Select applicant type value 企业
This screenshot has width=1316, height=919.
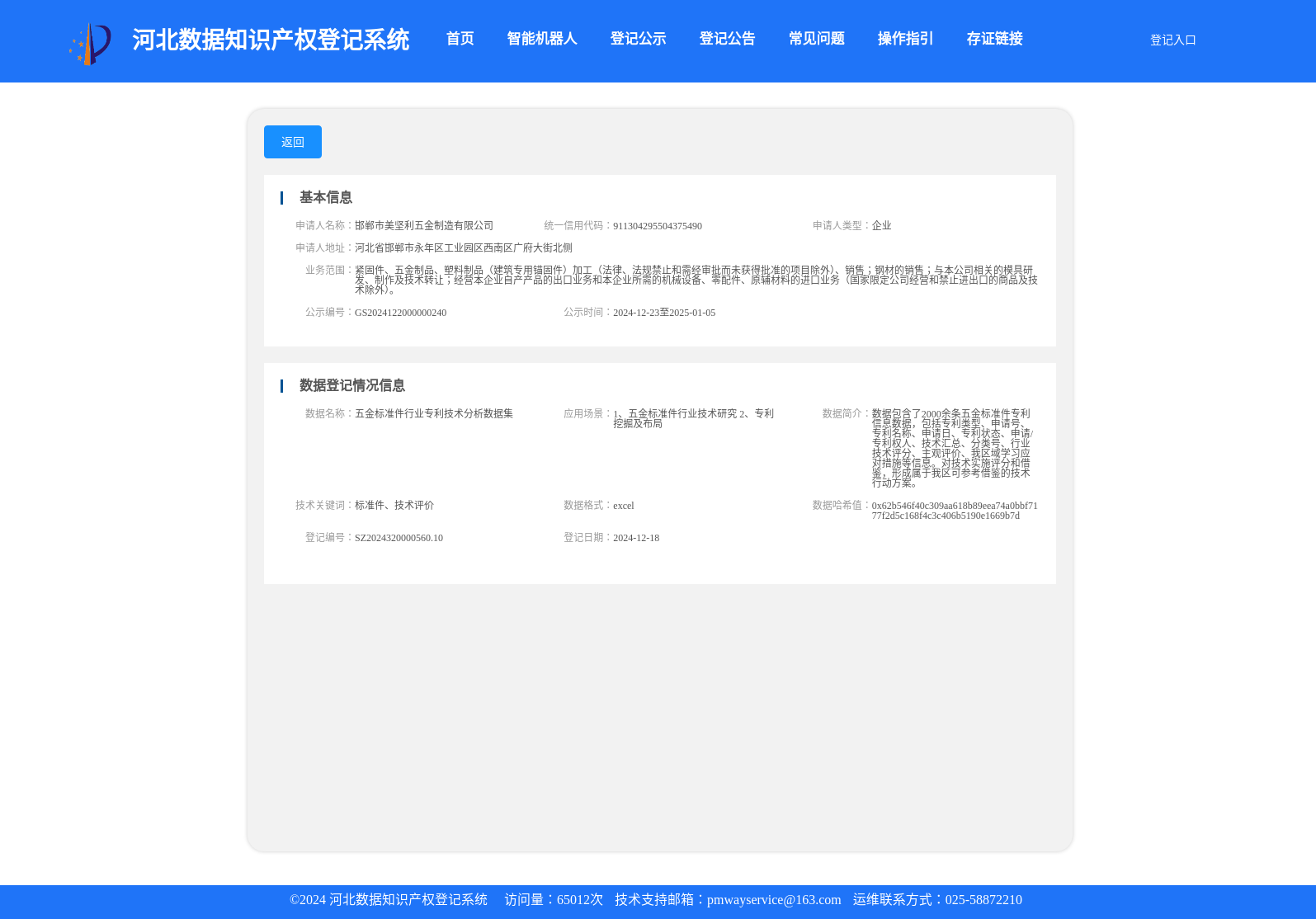(x=881, y=226)
